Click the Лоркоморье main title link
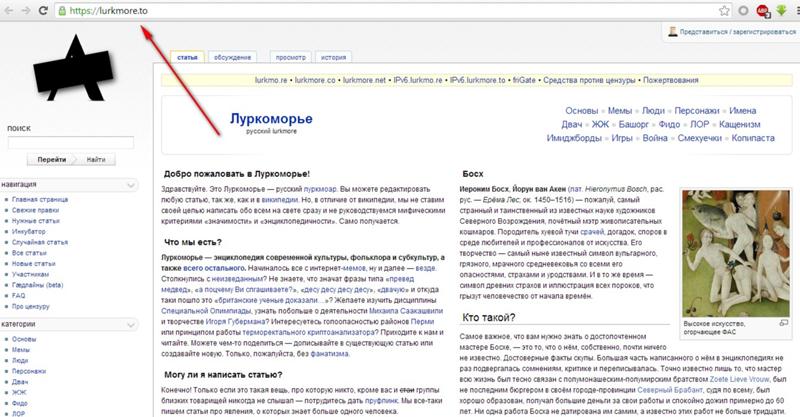Viewport: 800px width, 417px height. [x=271, y=118]
